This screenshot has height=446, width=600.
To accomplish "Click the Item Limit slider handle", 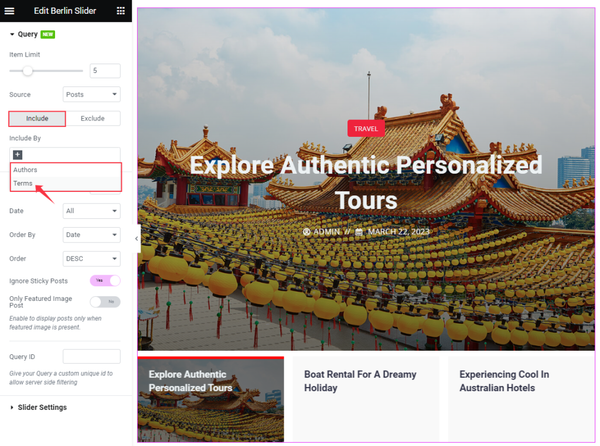I will tap(28, 71).
